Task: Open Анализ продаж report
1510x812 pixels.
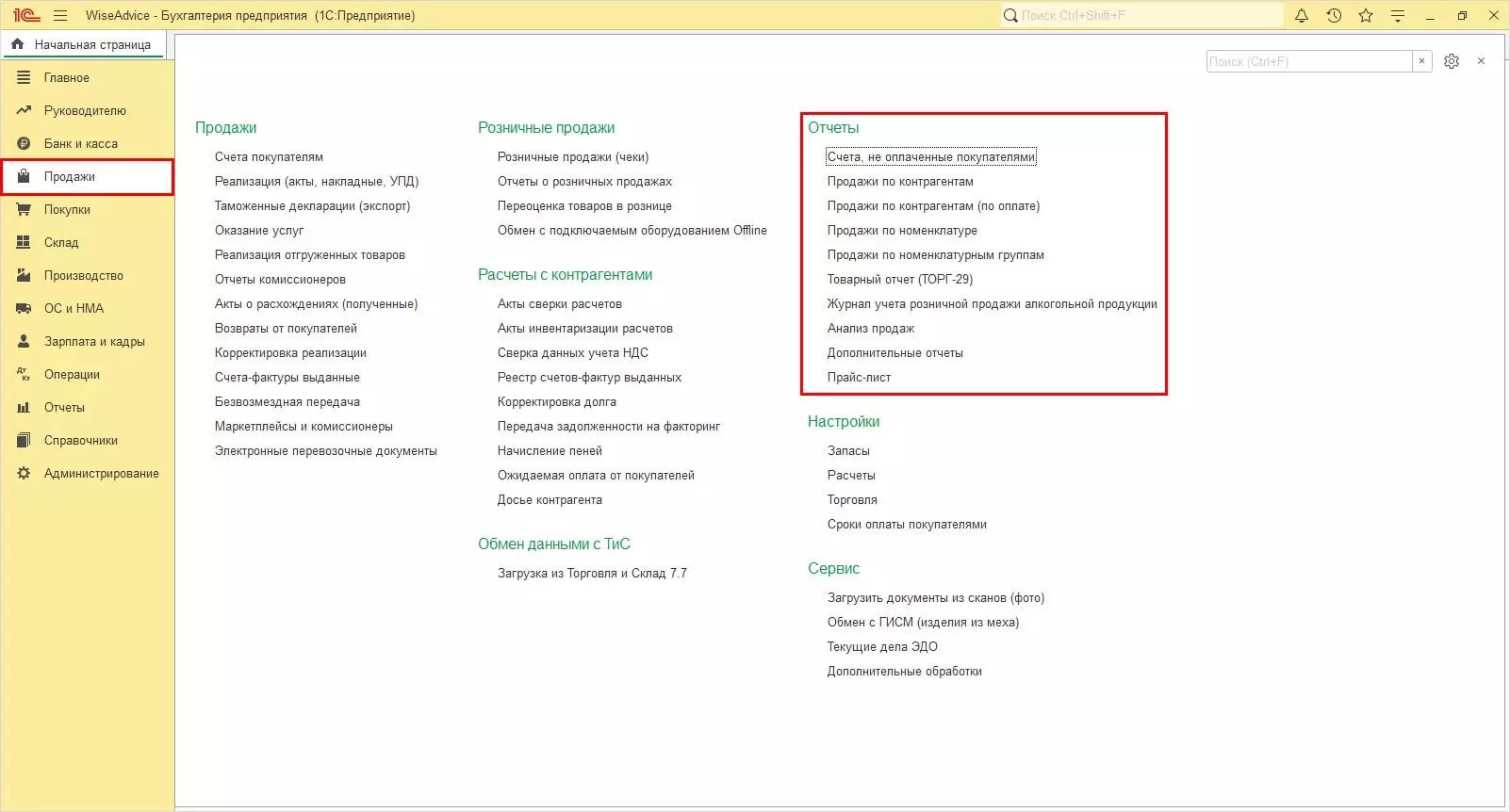Action: coord(871,328)
